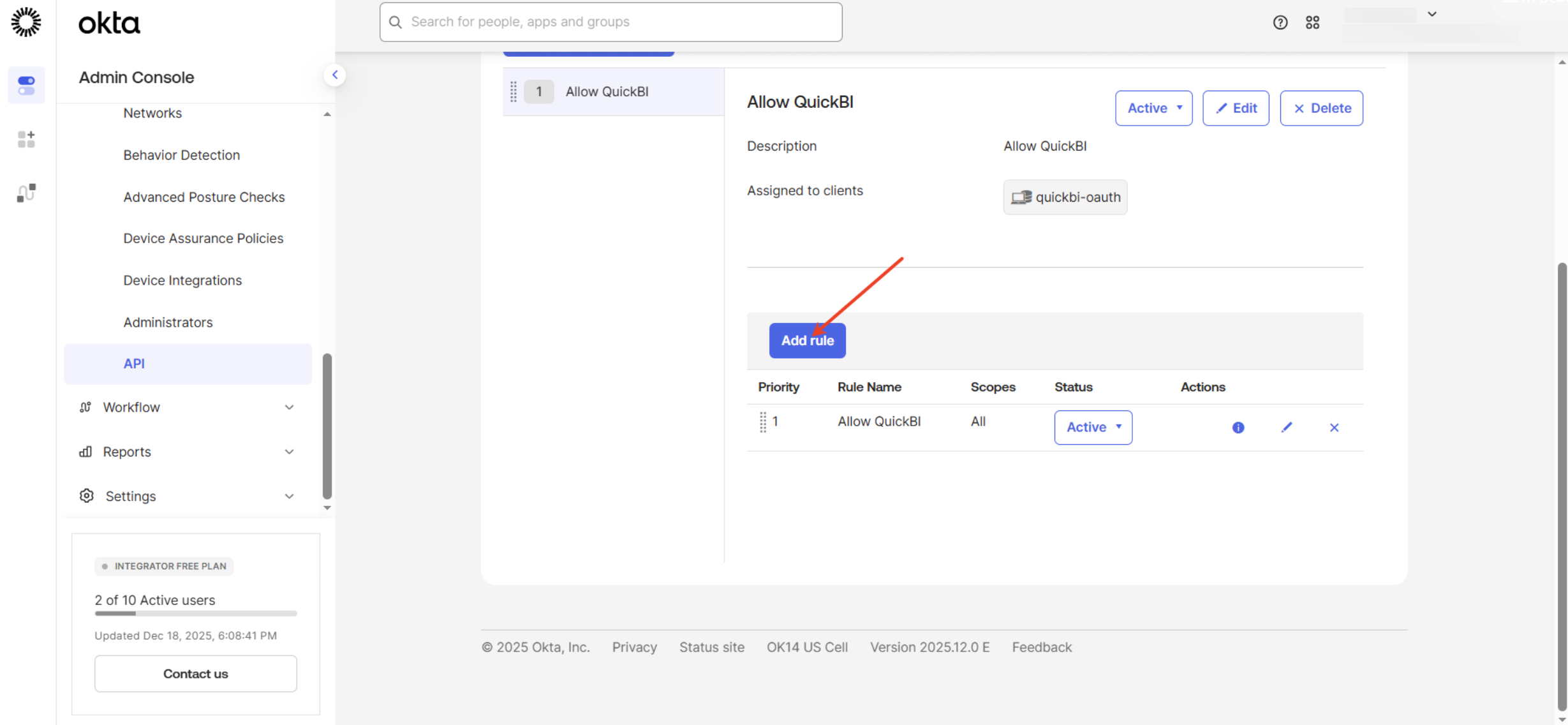Toggle the admin console switch icon in left rail
Image resolution: width=1568 pixels, height=725 pixels.
pyautogui.click(x=26, y=85)
